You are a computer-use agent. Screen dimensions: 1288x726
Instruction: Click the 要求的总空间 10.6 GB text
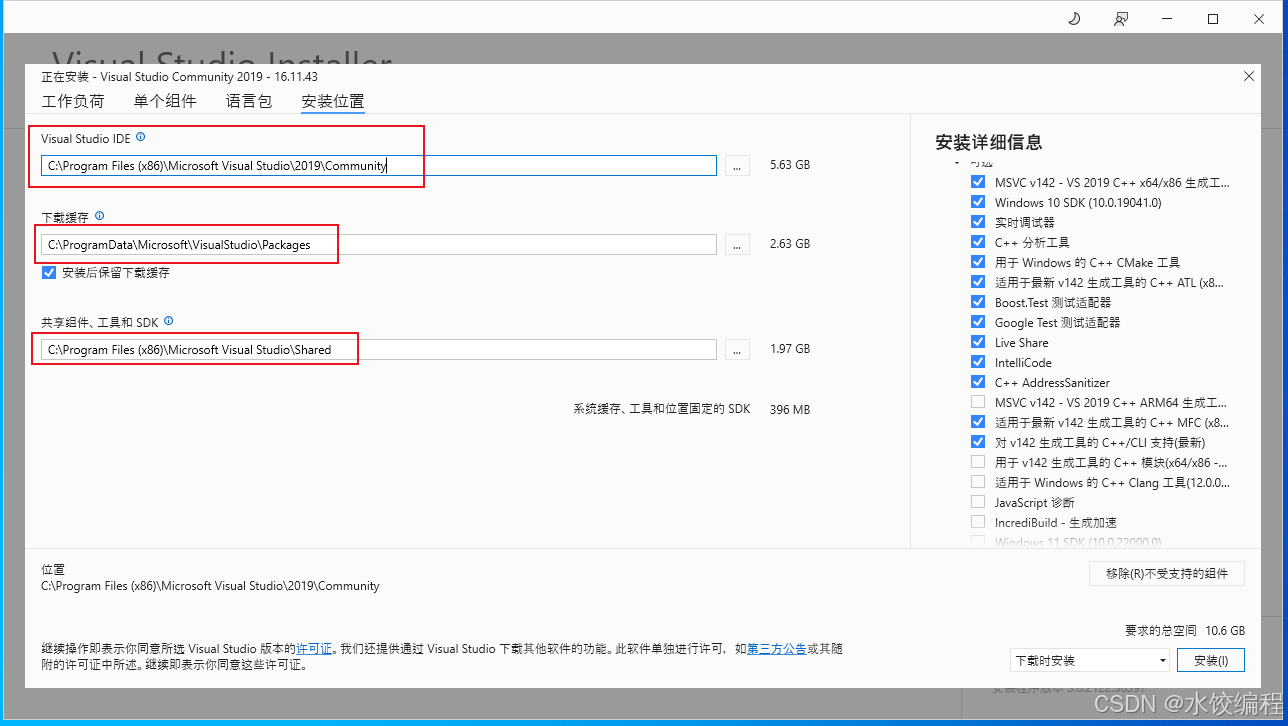(1185, 631)
